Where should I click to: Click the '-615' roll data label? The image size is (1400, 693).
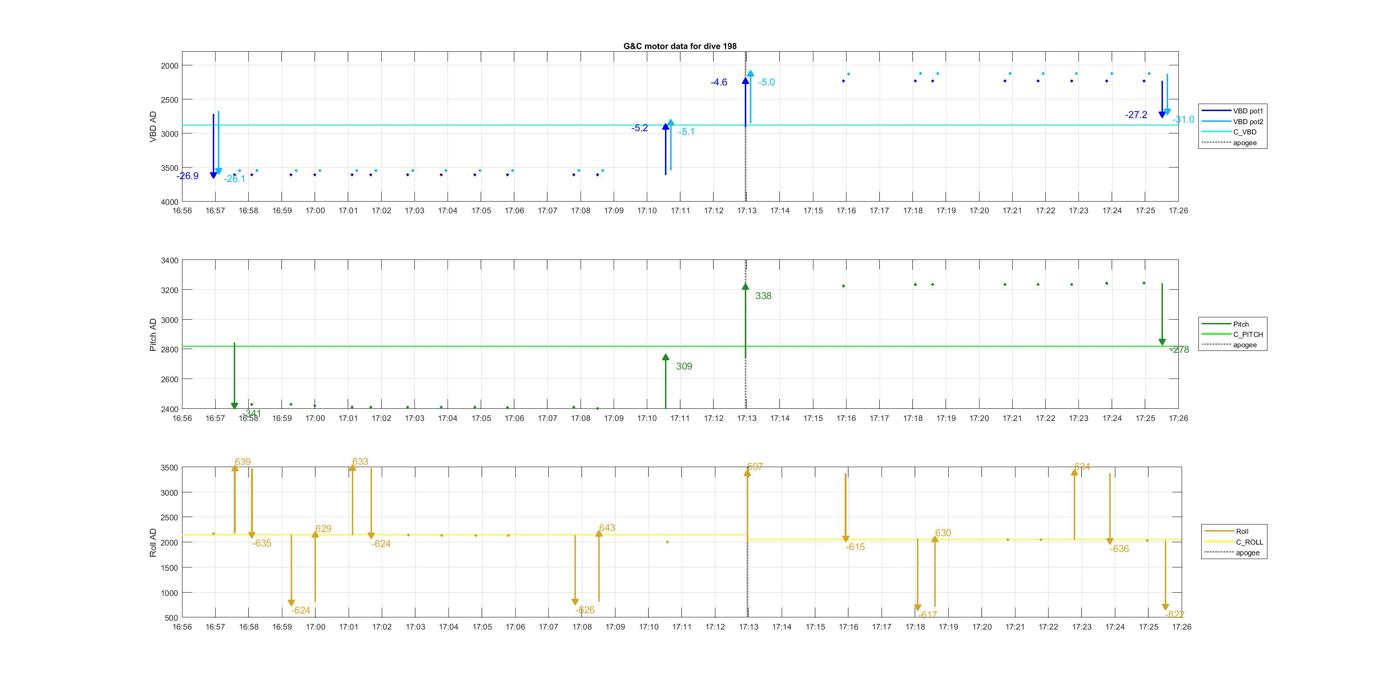(855, 547)
